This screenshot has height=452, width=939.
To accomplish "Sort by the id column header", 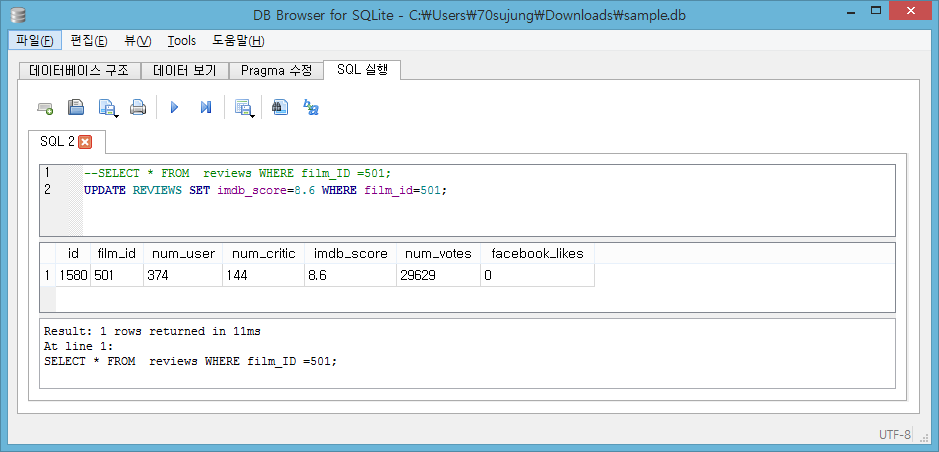I will click(74, 254).
